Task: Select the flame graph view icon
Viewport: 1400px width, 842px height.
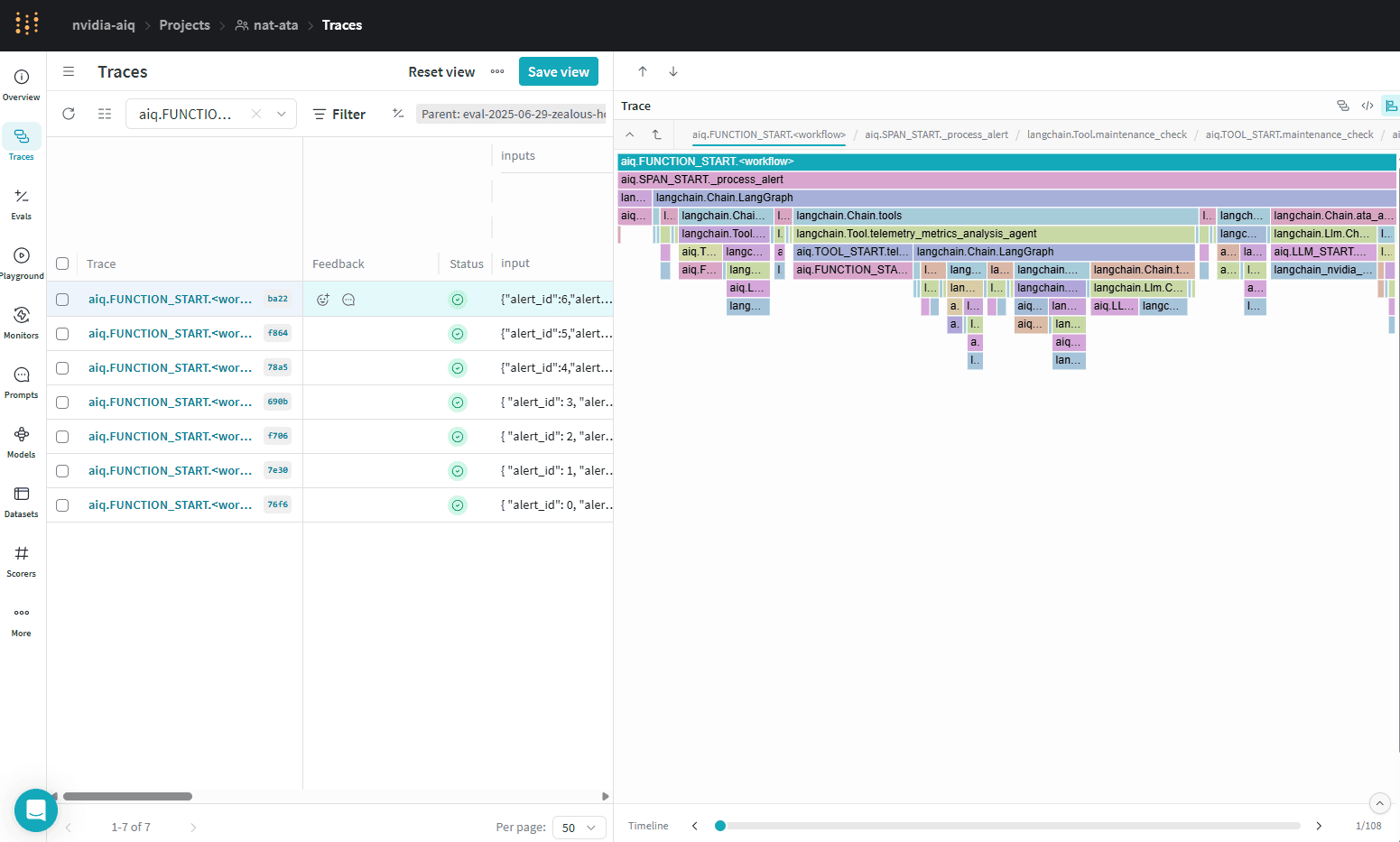Action: 1391,106
